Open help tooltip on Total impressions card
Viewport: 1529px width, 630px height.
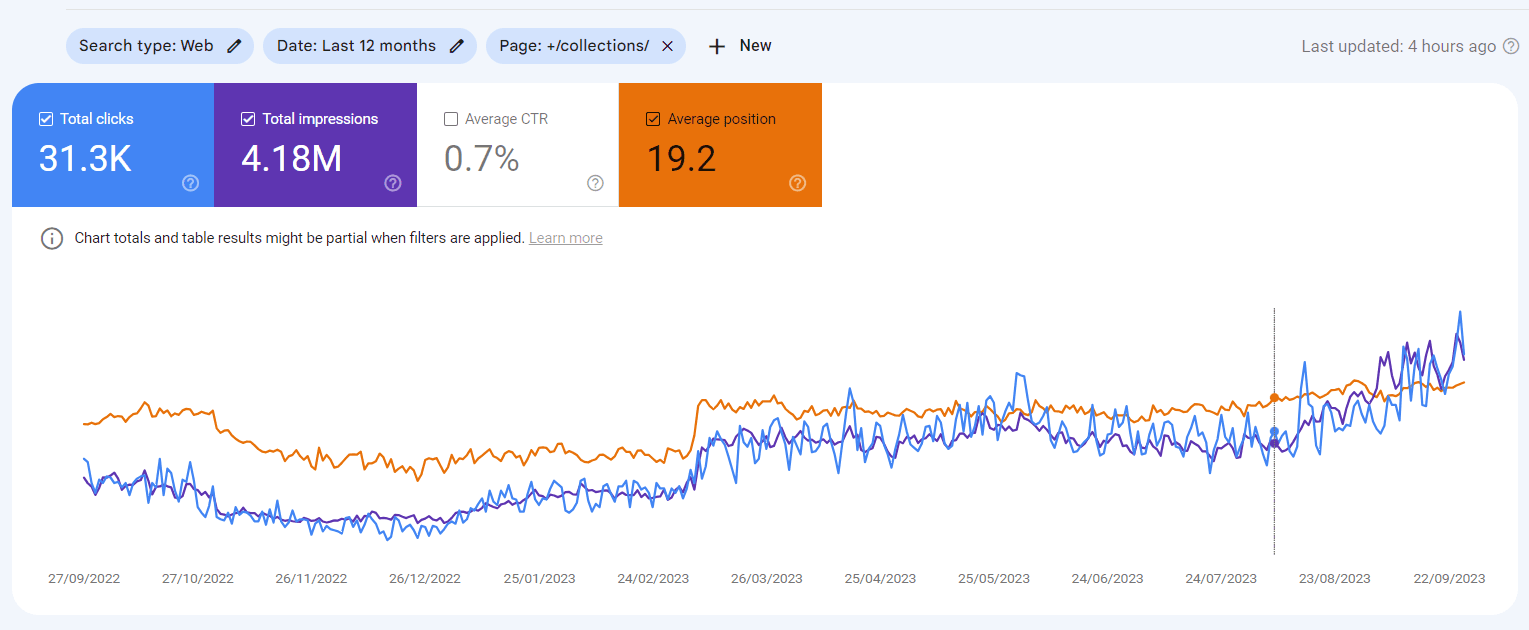pos(393,183)
